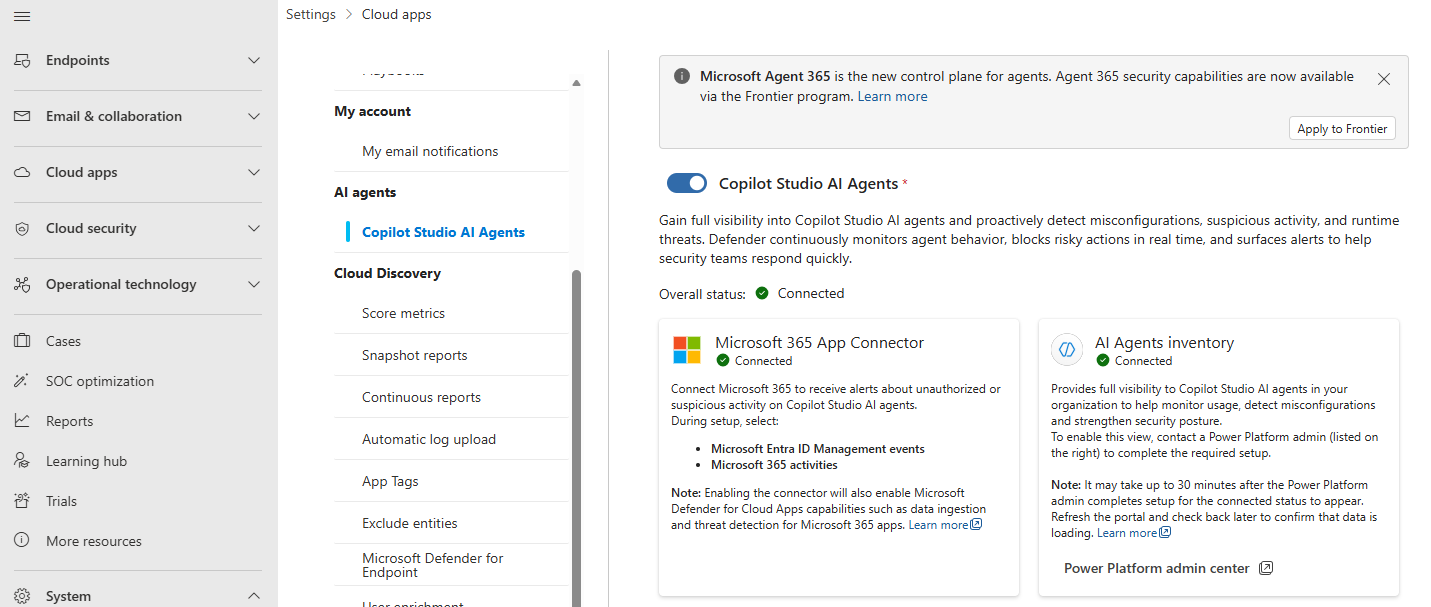Screen dimensions: 1431x607
Task: Open SOC optimization wand icon
Action: pyautogui.click(x=22, y=381)
